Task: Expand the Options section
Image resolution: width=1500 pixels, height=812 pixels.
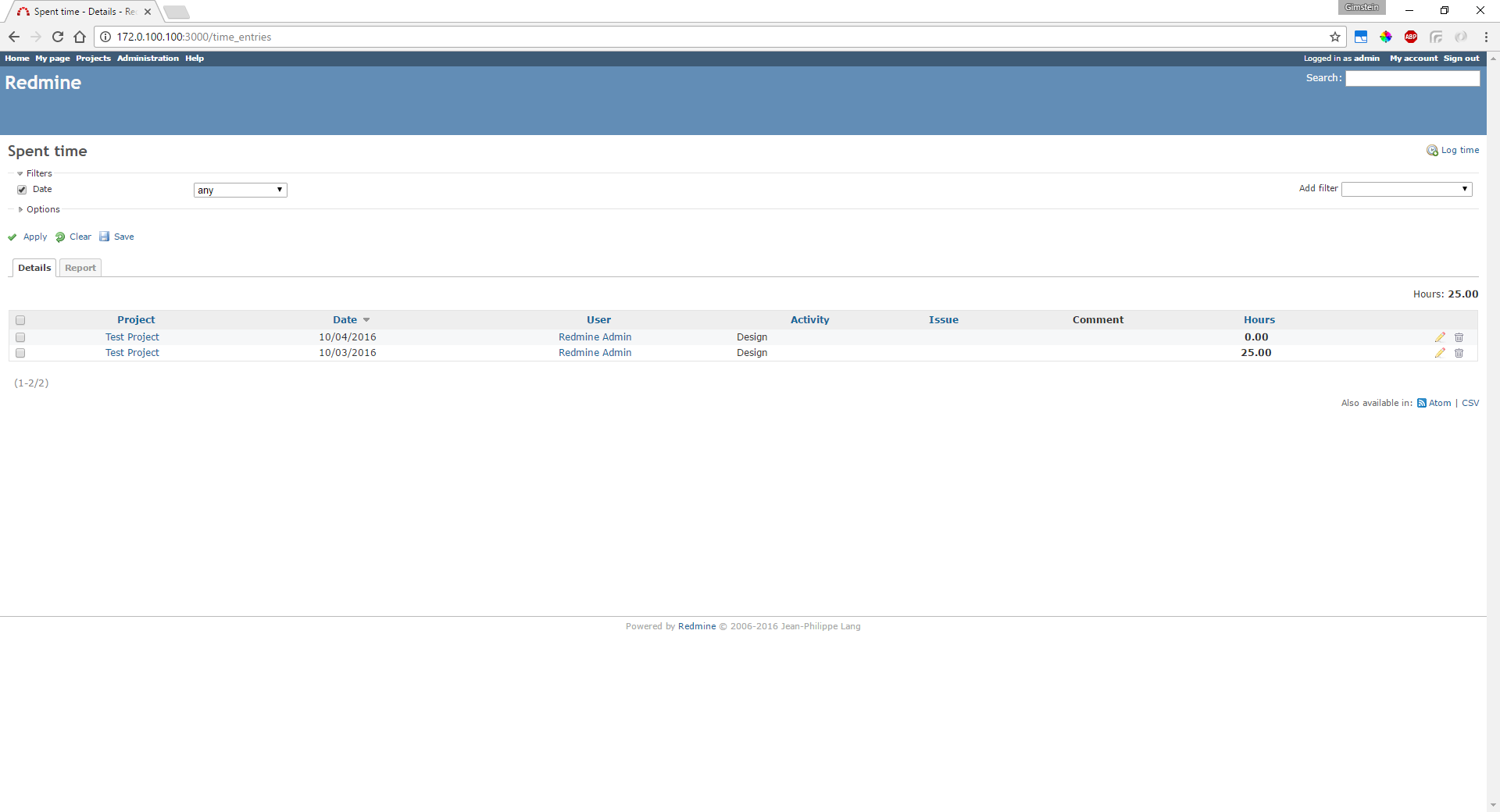Action: click(42, 209)
